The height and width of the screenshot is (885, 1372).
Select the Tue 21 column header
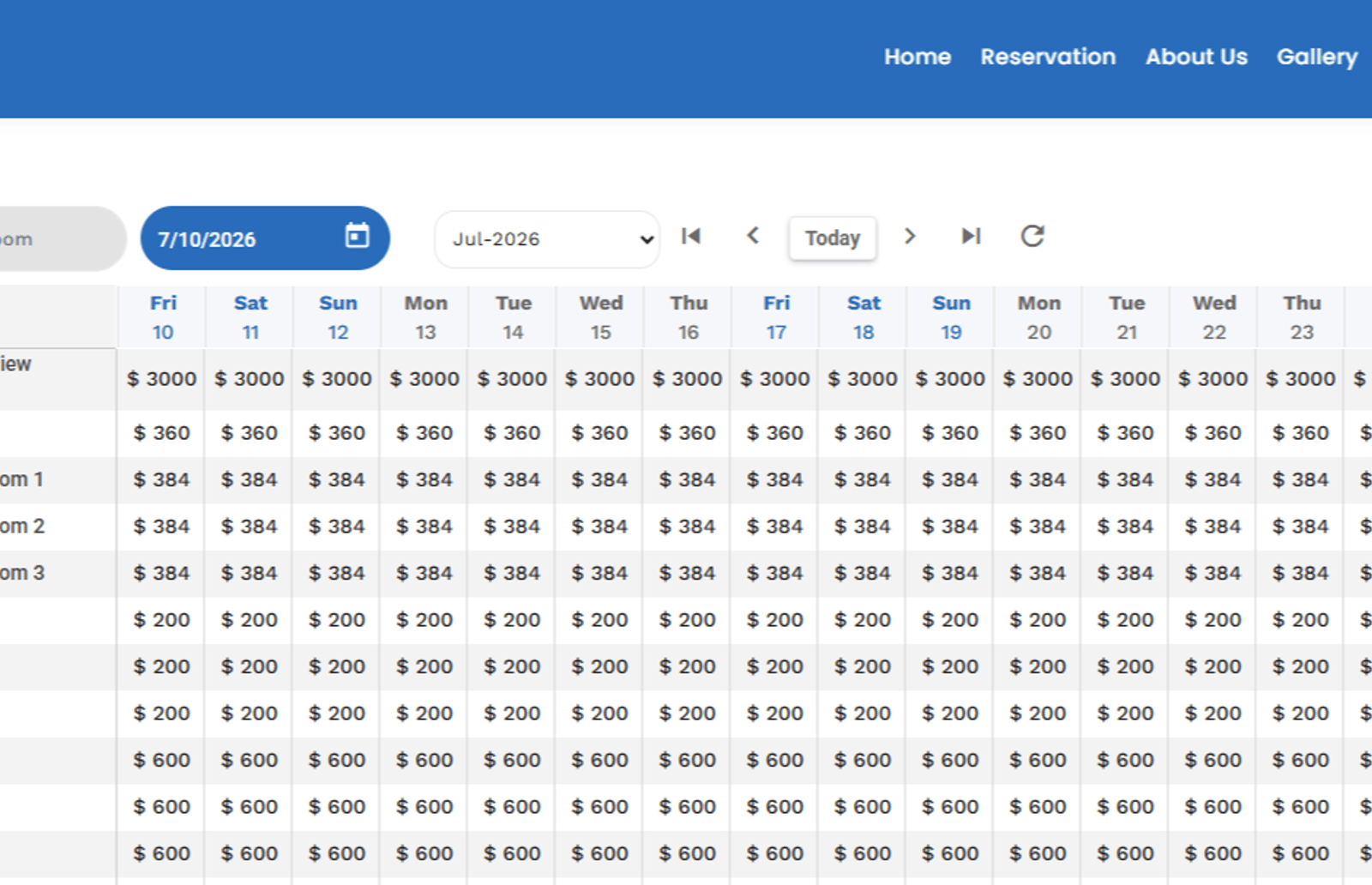point(1127,317)
